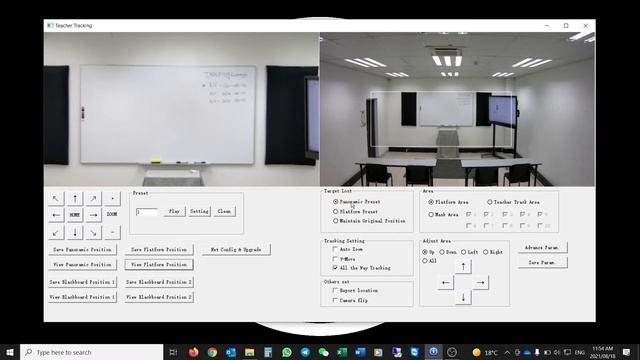640x360 pixels.
Task: Enable Camera Flip checkbox
Action: (335, 300)
